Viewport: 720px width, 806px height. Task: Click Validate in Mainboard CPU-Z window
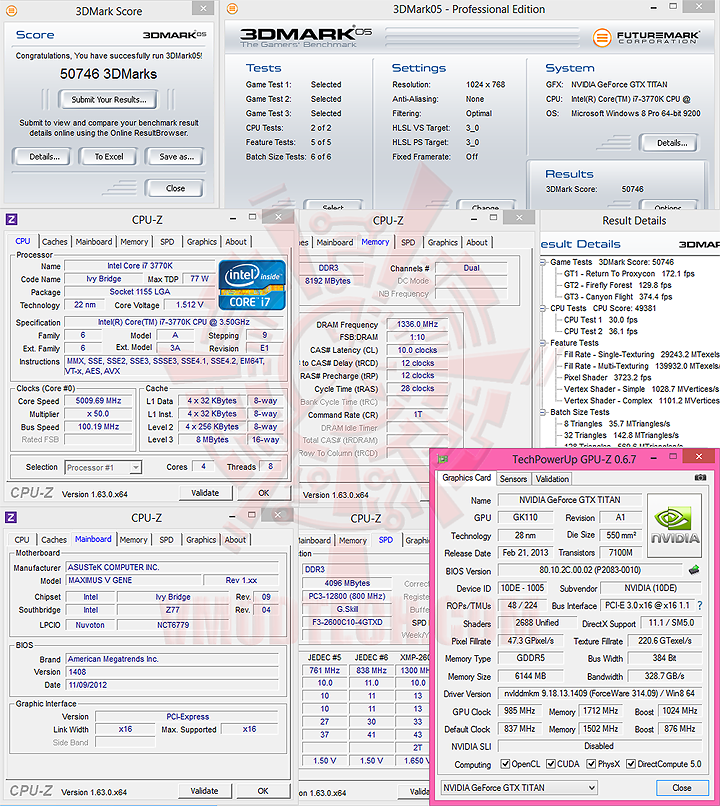point(205,791)
